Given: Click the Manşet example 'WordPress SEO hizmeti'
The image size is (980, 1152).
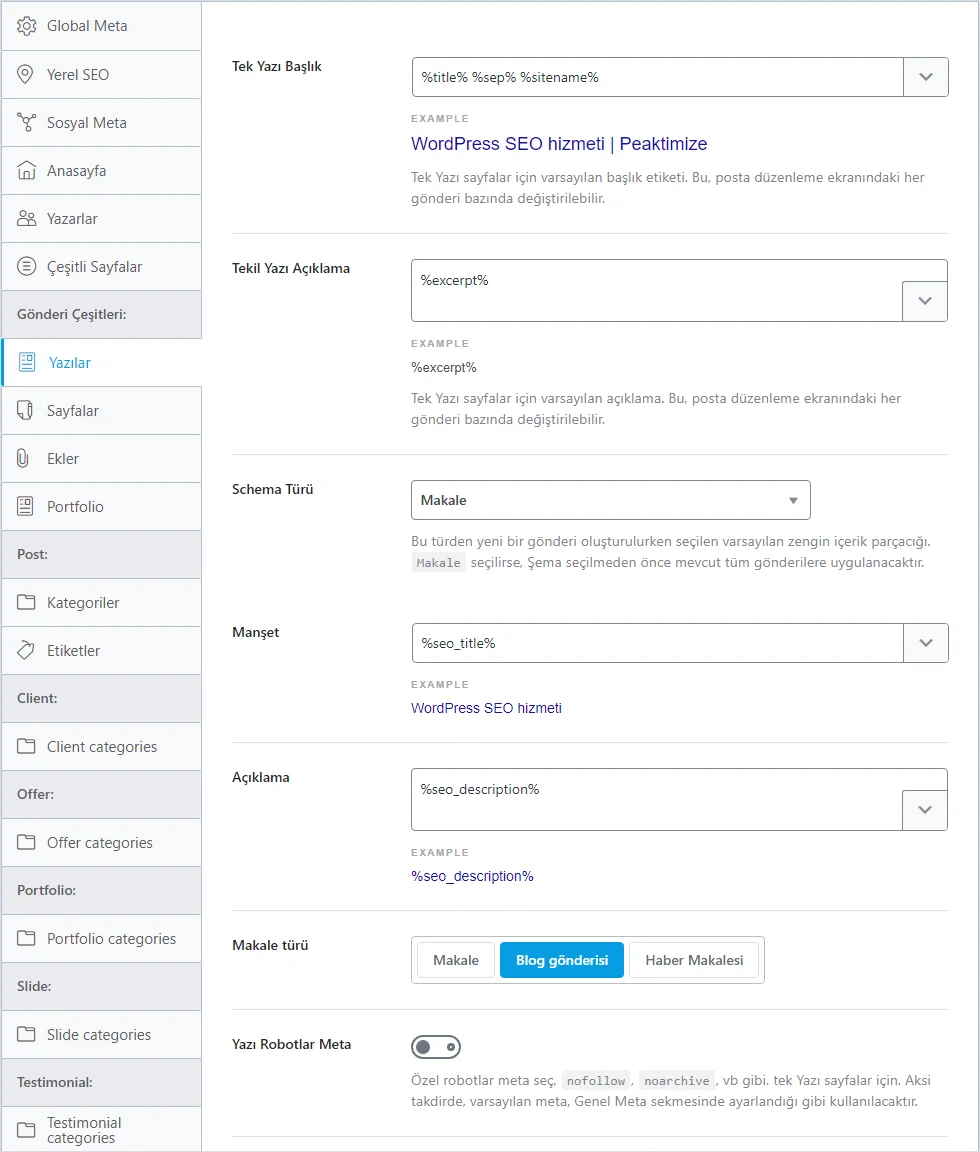Looking at the screenshot, I should pyautogui.click(x=486, y=708).
